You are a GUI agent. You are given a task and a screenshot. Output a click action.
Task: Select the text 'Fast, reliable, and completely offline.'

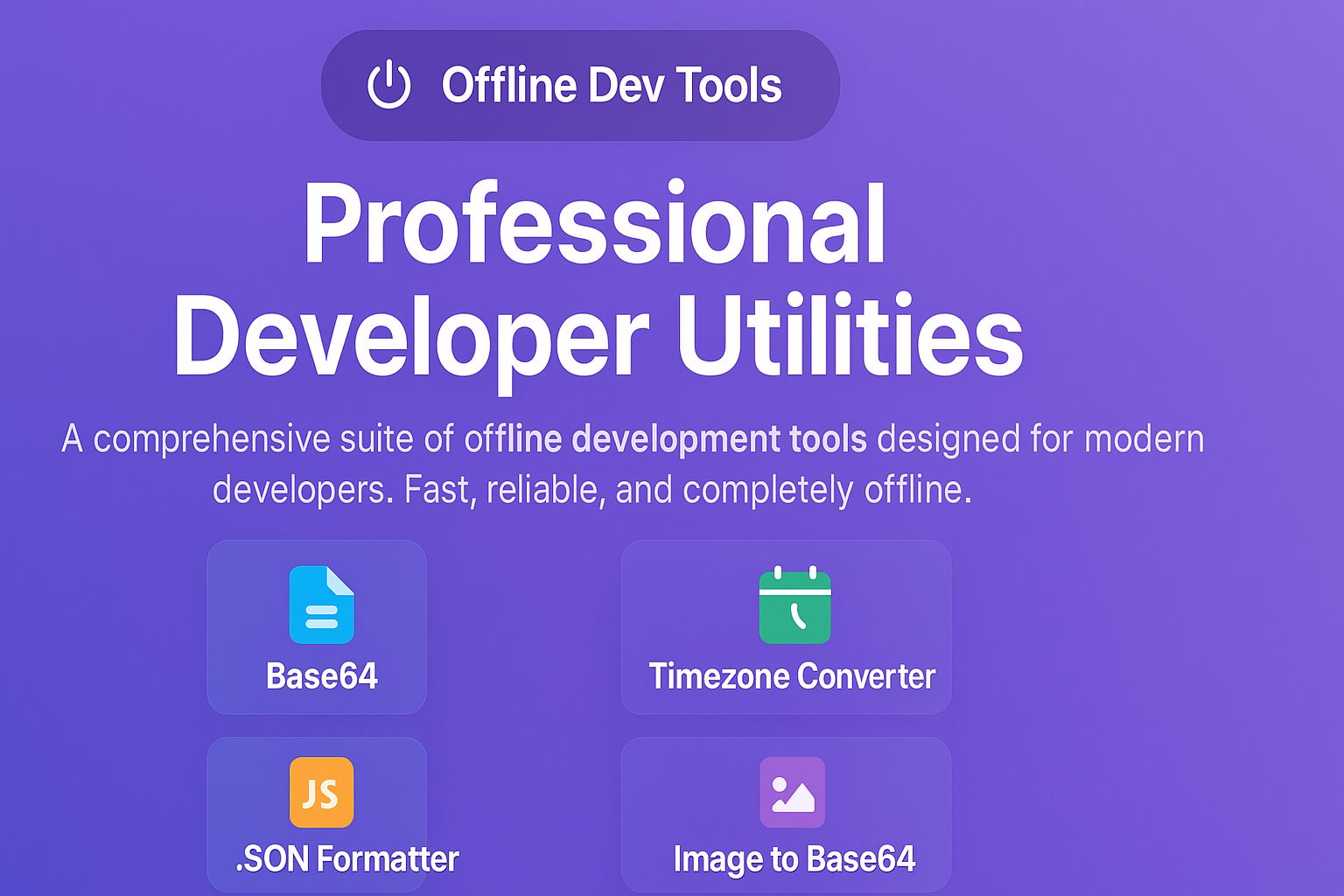coord(688,490)
